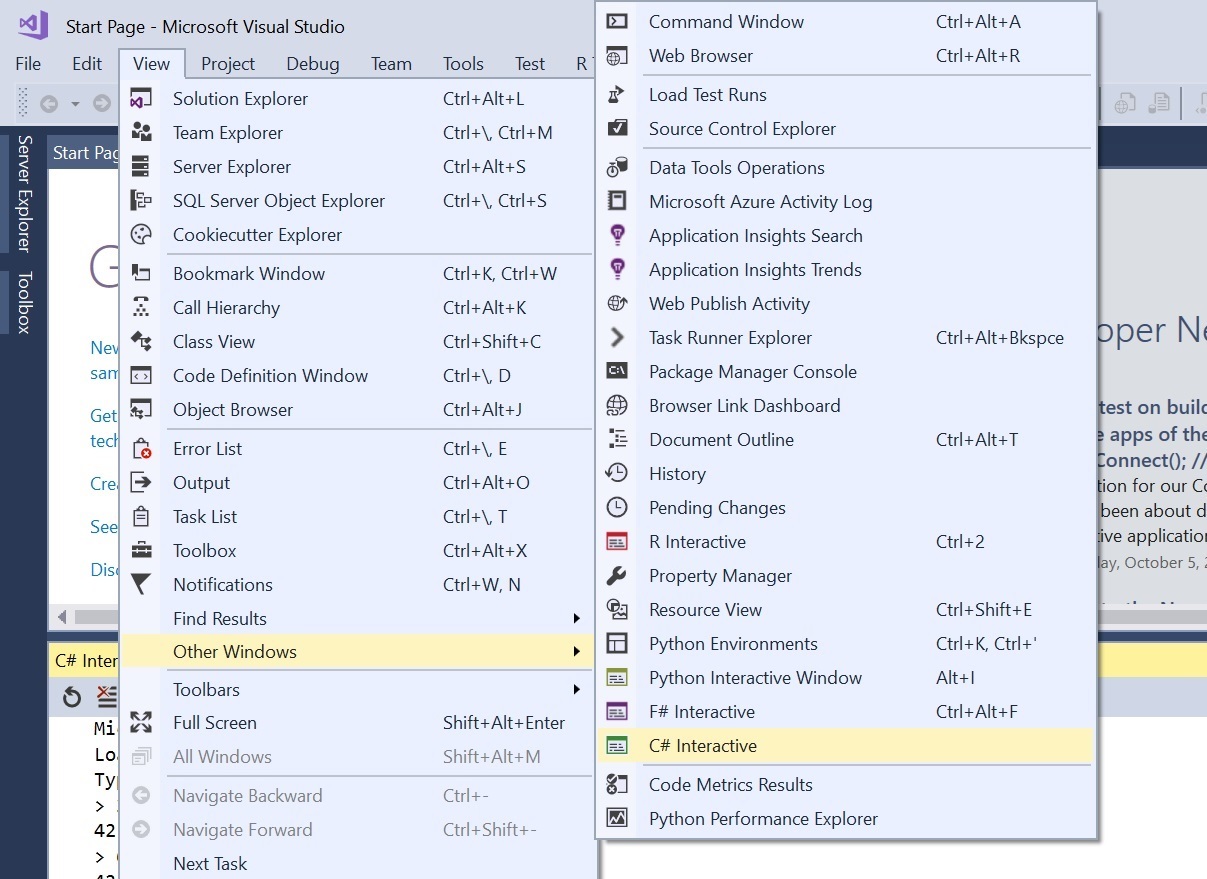Open the Server Explorer side tab
Screen dimensions: 1207x879
(24, 193)
